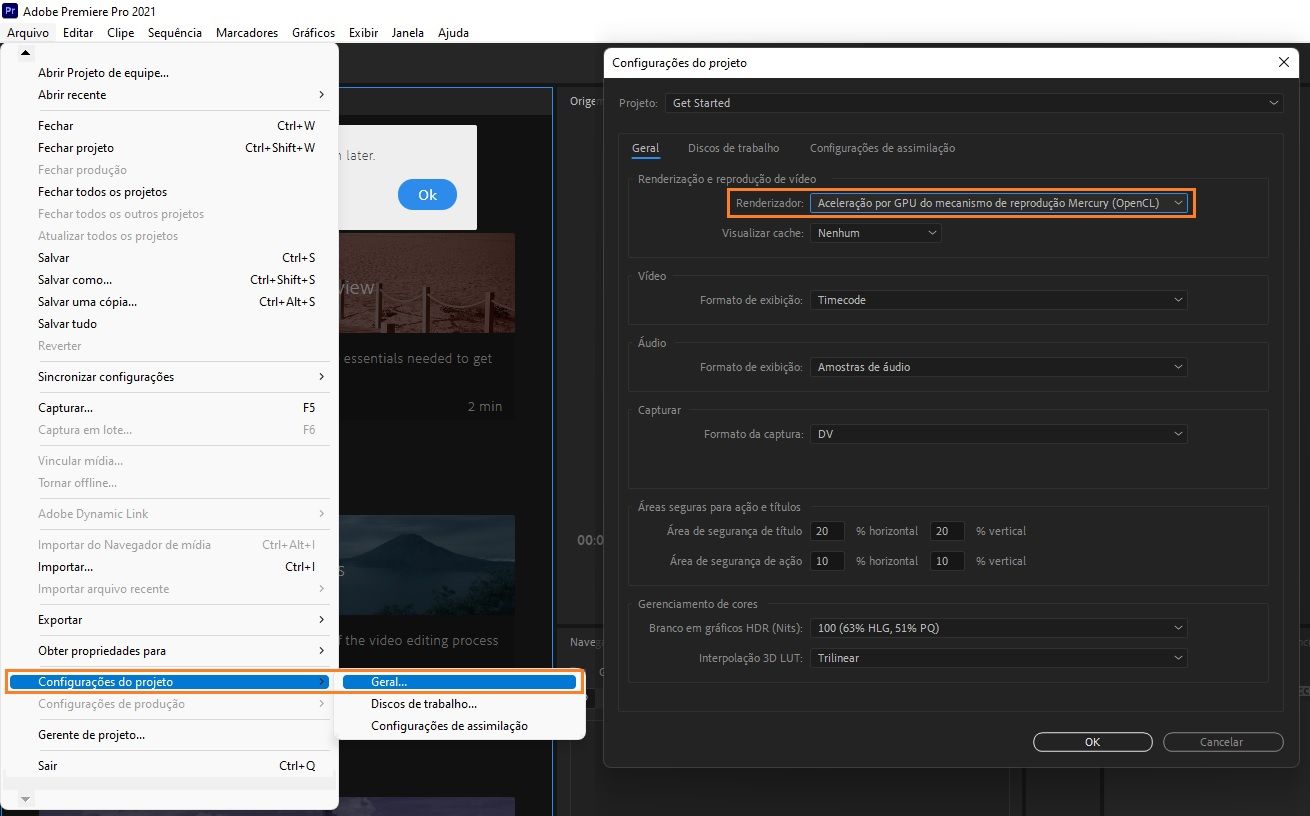Open the Clipe menu
This screenshot has height=816, width=1310.
click(x=121, y=33)
